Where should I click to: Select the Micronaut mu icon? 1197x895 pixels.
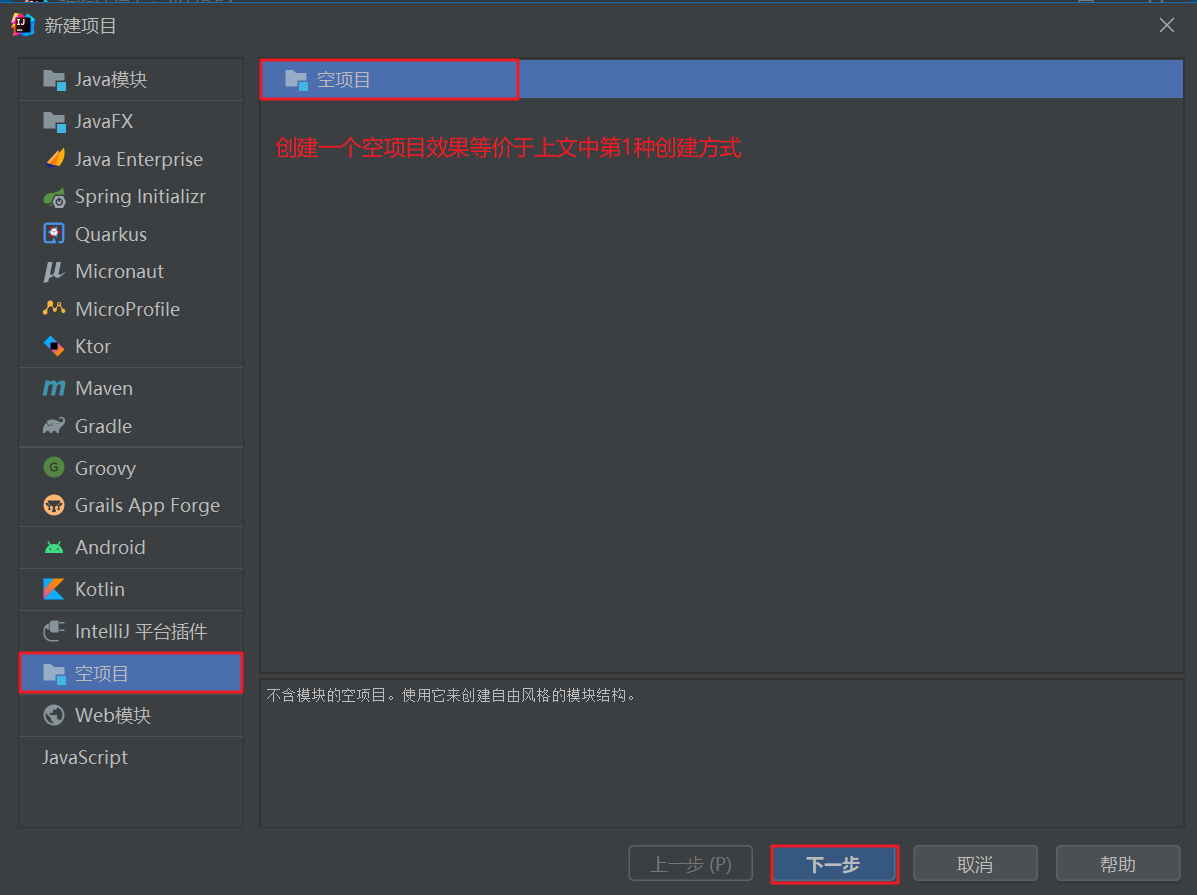[x=54, y=271]
